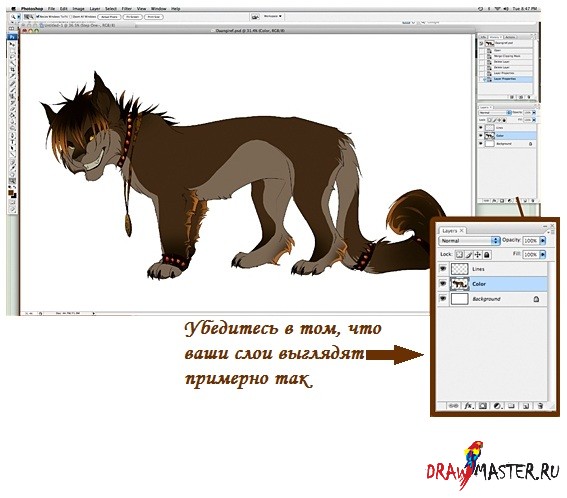Select the Lasso tool
567x498 pixels.
click(x=12, y=57)
